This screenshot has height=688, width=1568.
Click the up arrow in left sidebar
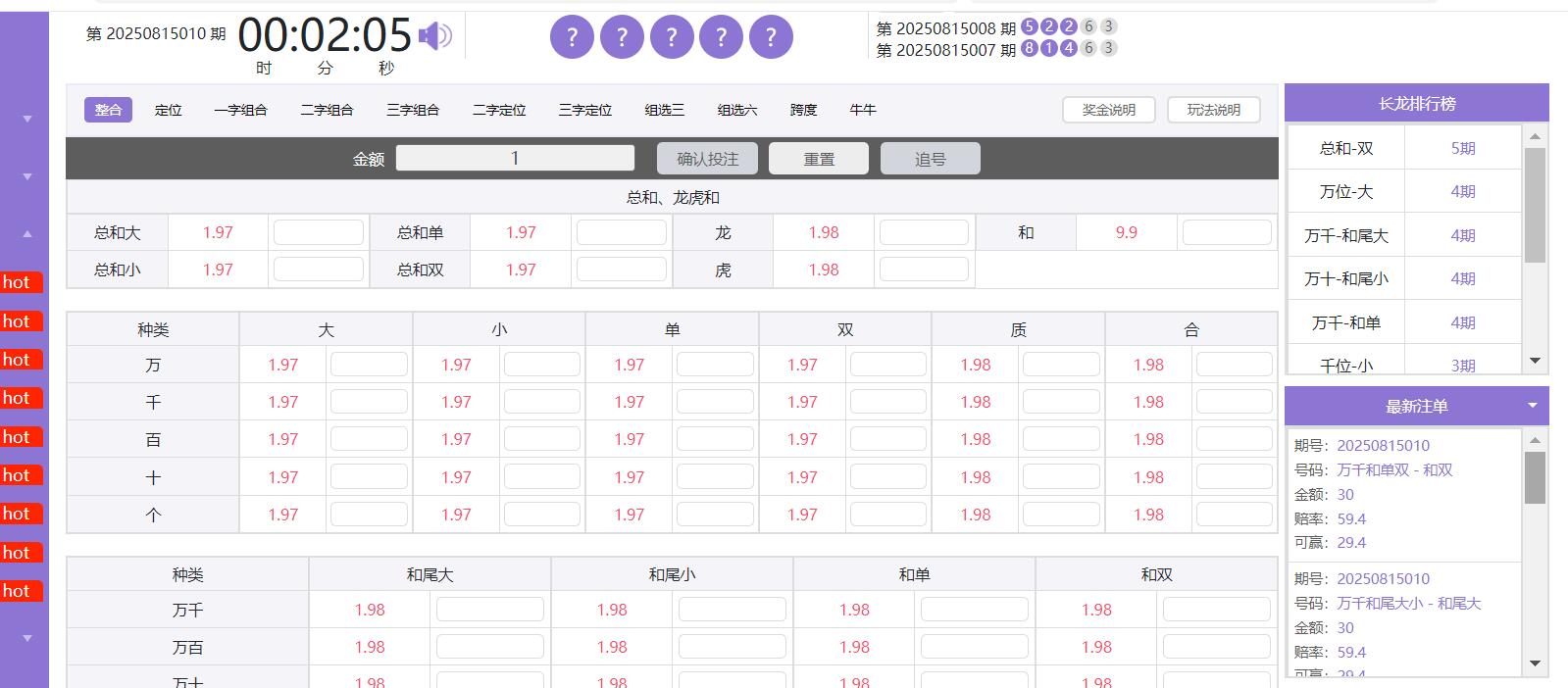point(27,234)
